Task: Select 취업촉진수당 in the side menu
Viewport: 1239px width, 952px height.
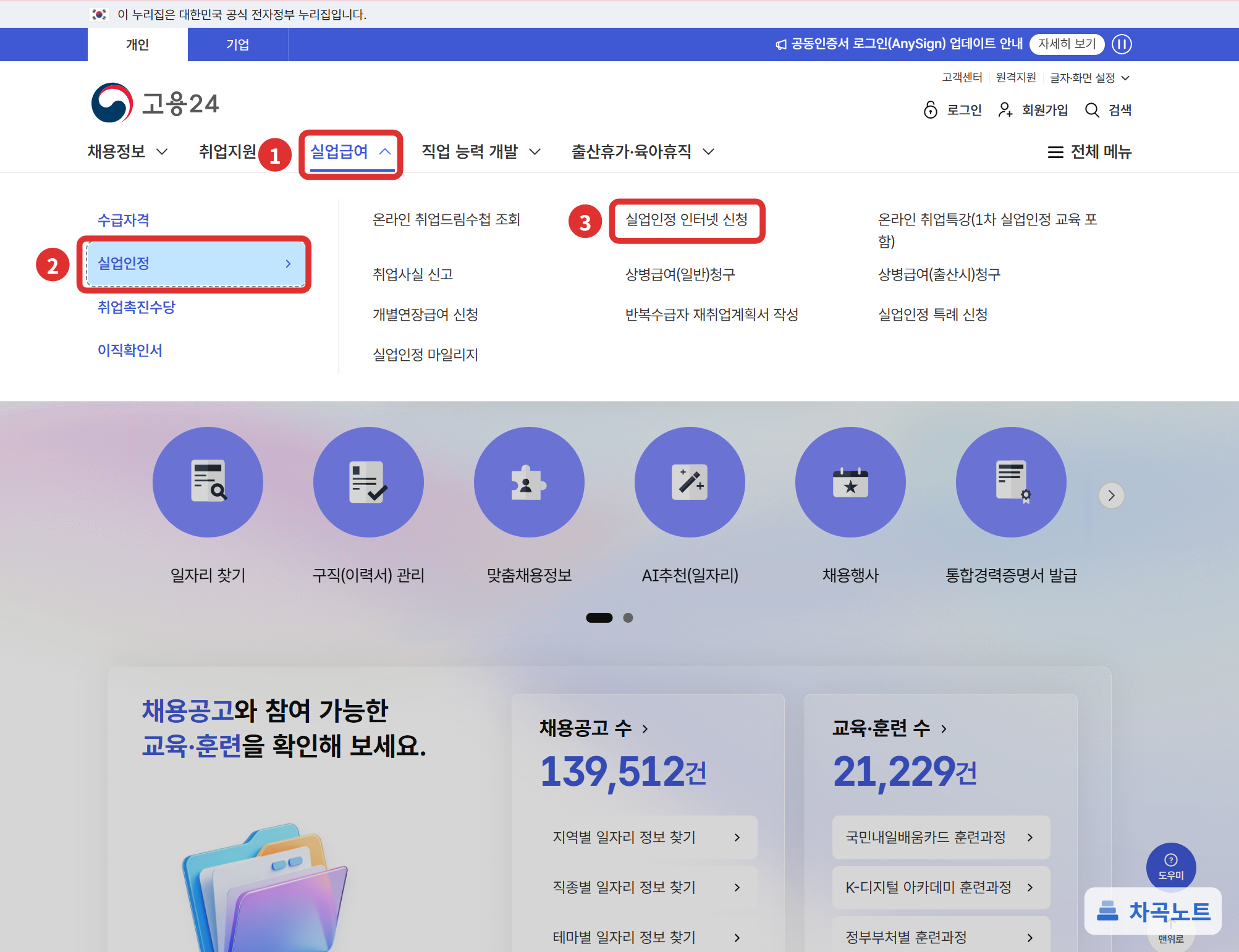Action: point(137,307)
